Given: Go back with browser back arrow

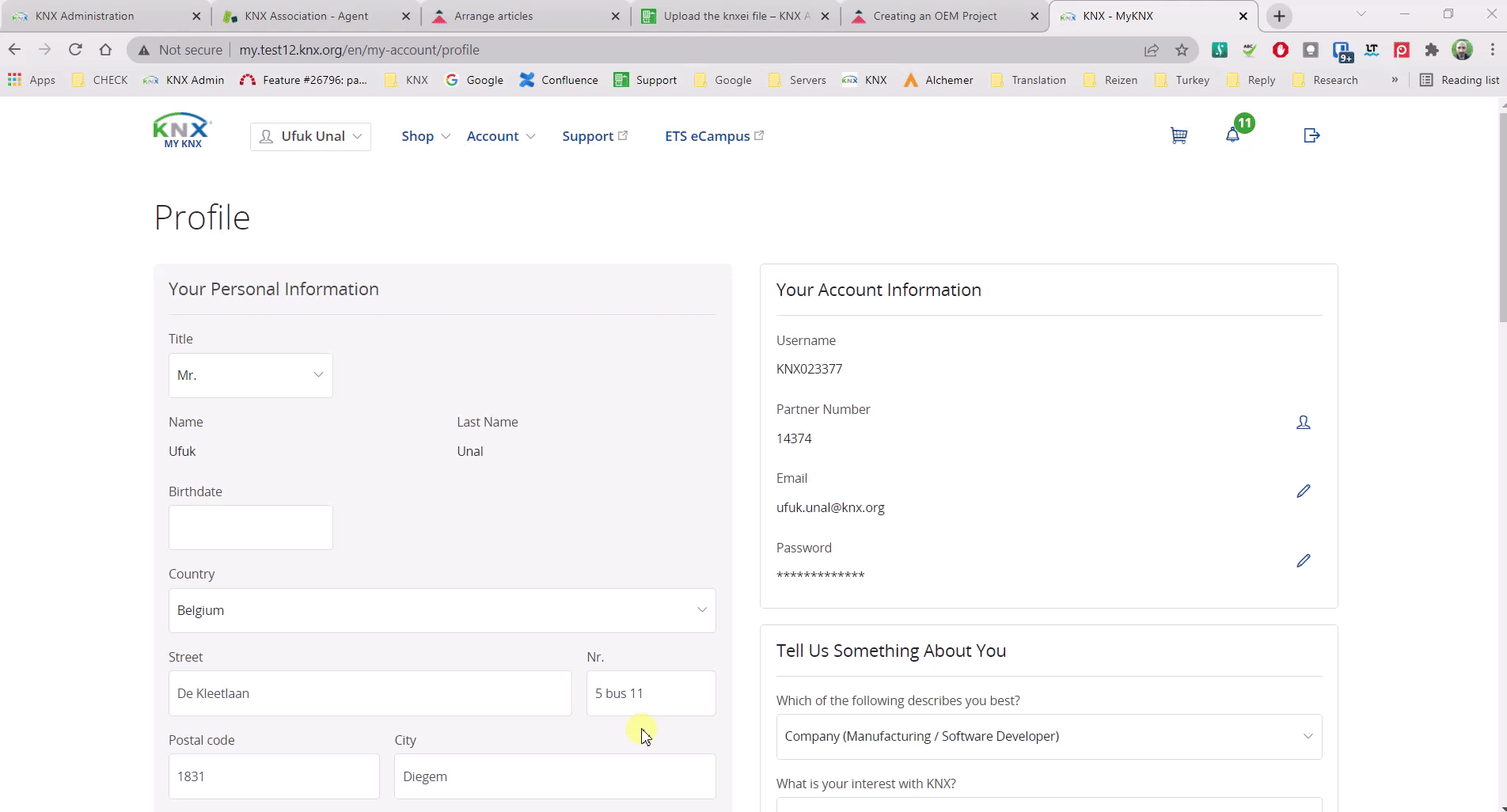Looking at the screenshot, I should click(x=14, y=50).
